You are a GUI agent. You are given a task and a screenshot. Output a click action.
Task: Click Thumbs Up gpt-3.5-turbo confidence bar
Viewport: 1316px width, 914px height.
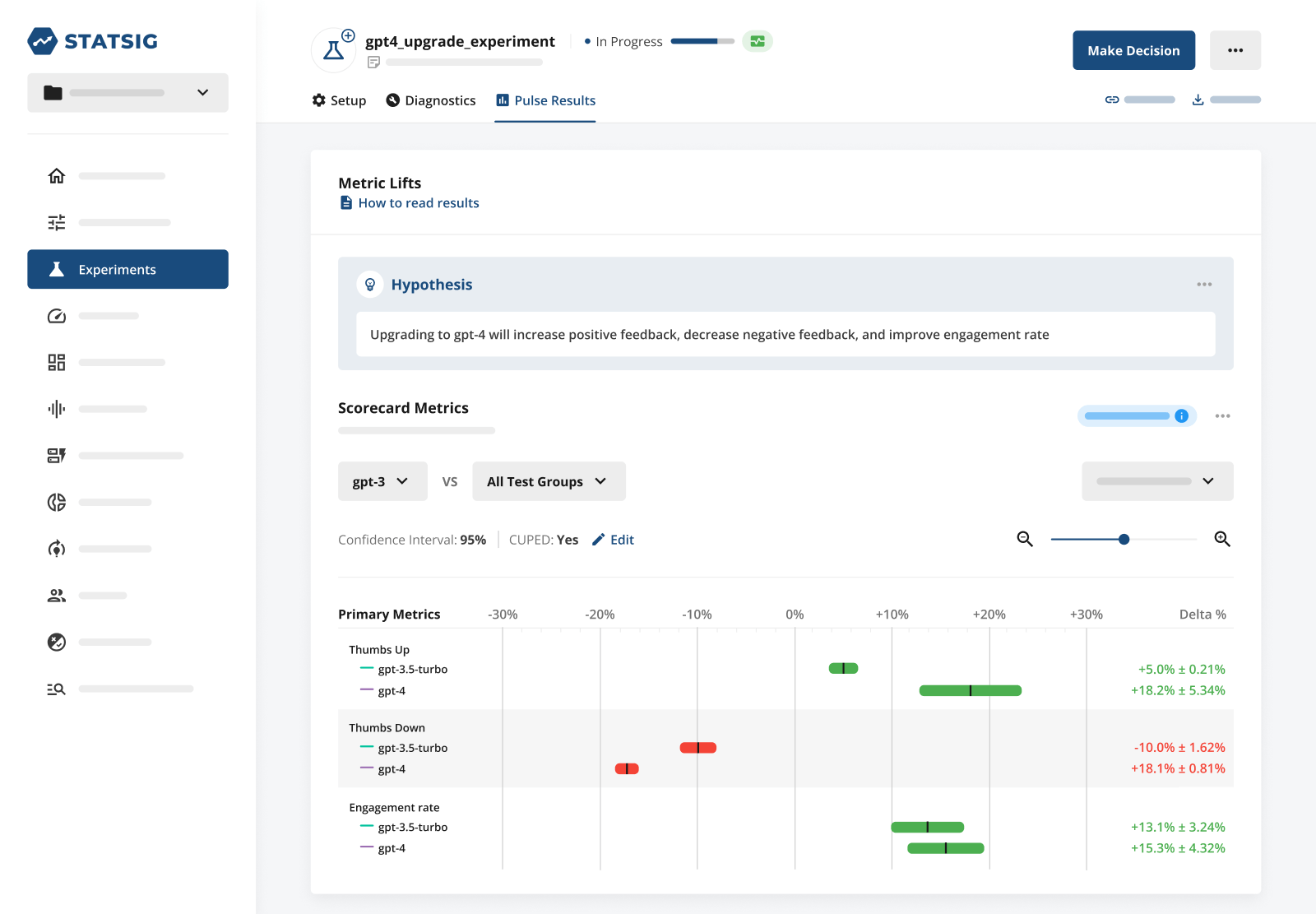click(x=843, y=668)
